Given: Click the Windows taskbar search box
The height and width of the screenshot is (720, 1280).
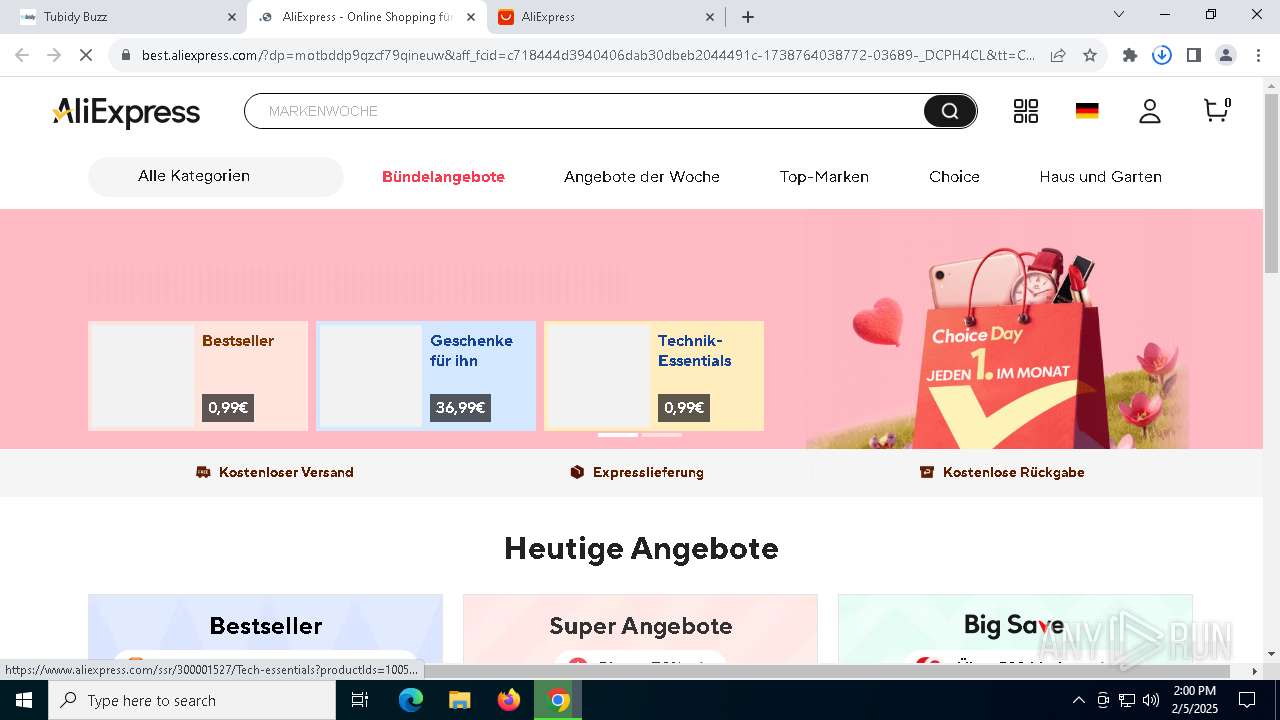Looking at the screenshot, I should click(192, 700).
